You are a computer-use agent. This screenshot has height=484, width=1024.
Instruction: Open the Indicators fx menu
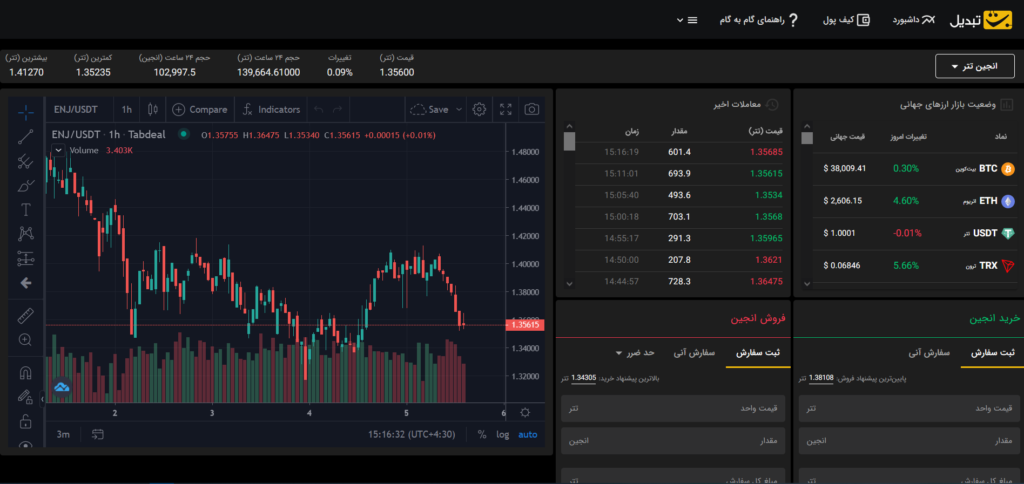271,110
